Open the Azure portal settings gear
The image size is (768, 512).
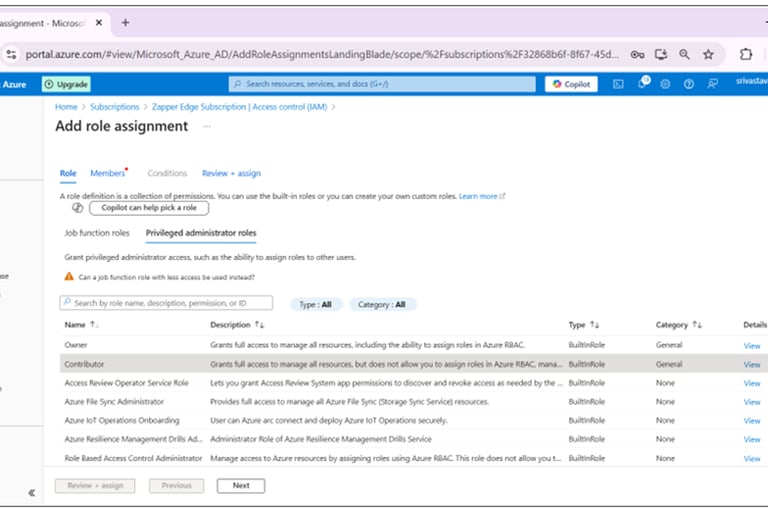point(665,84)
